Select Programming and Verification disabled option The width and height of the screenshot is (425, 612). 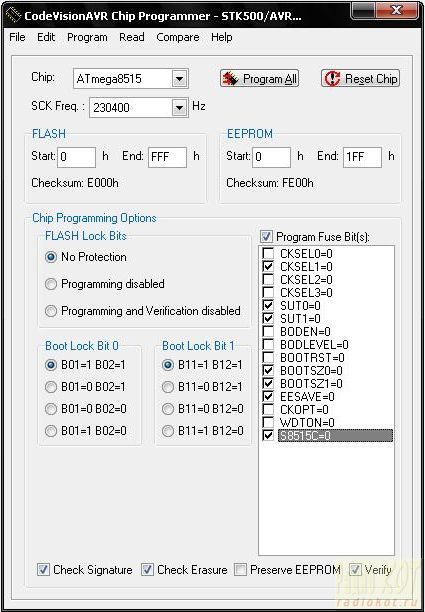click(x=51, y=311)
